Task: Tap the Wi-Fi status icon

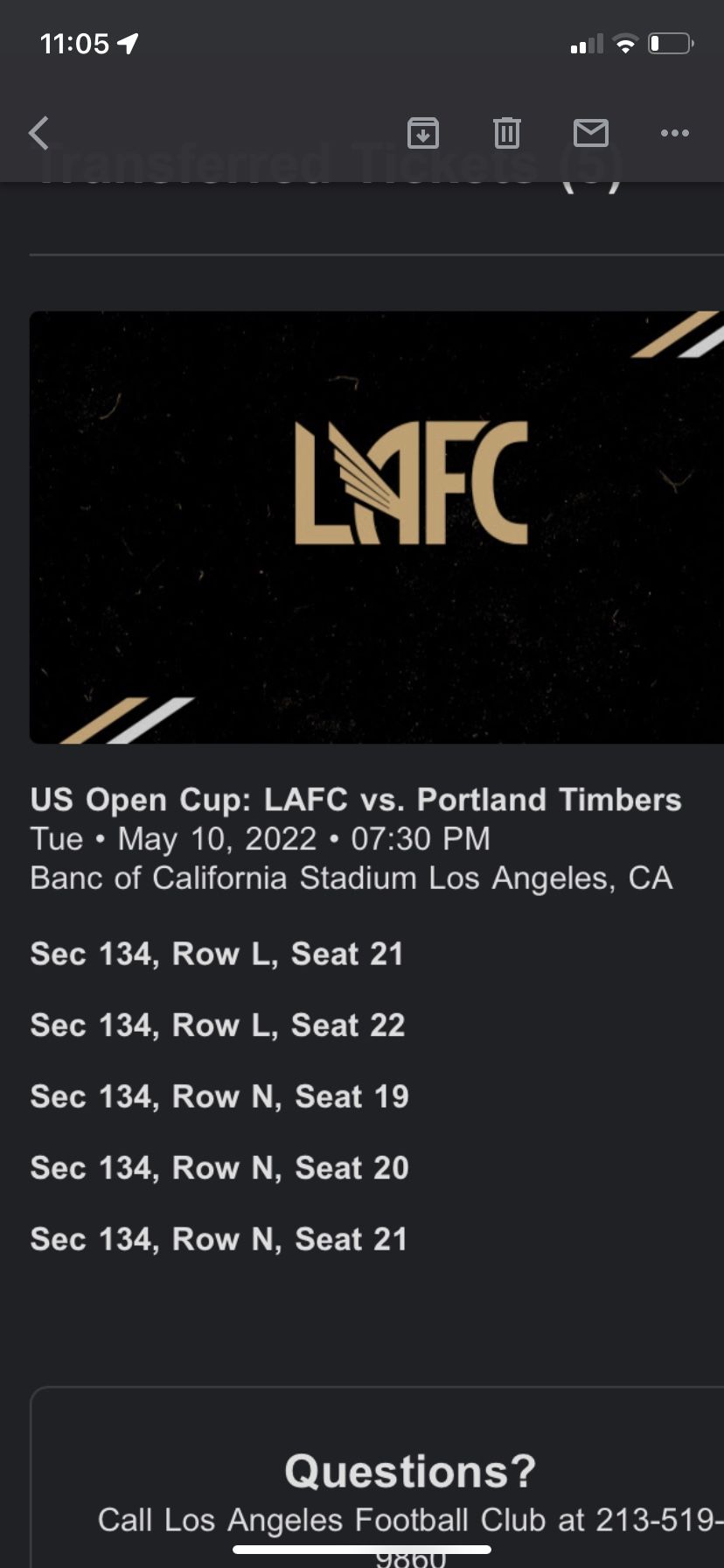Action: pos(625,43)
